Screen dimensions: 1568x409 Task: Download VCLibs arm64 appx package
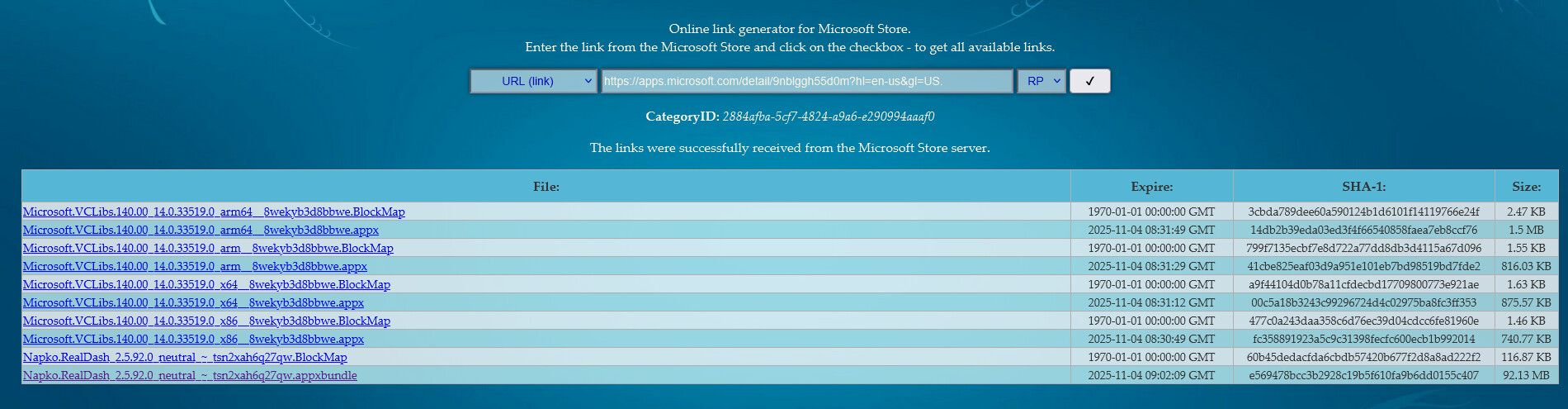coord(201,231)
